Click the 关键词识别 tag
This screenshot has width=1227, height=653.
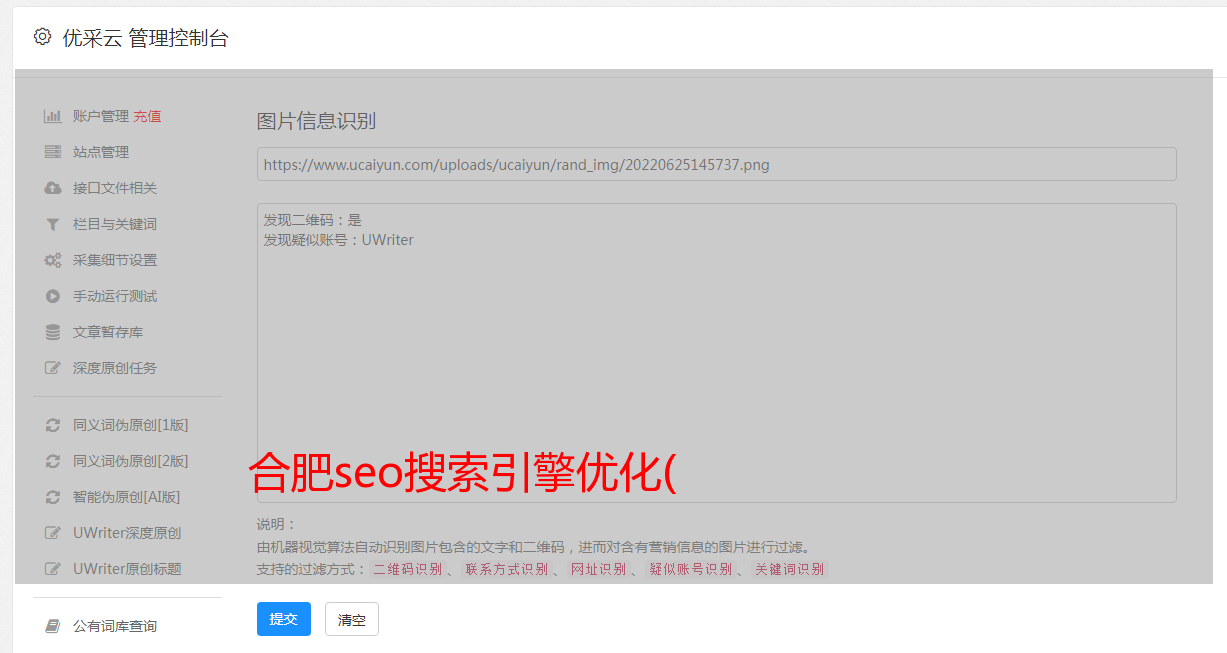point(789,569)
